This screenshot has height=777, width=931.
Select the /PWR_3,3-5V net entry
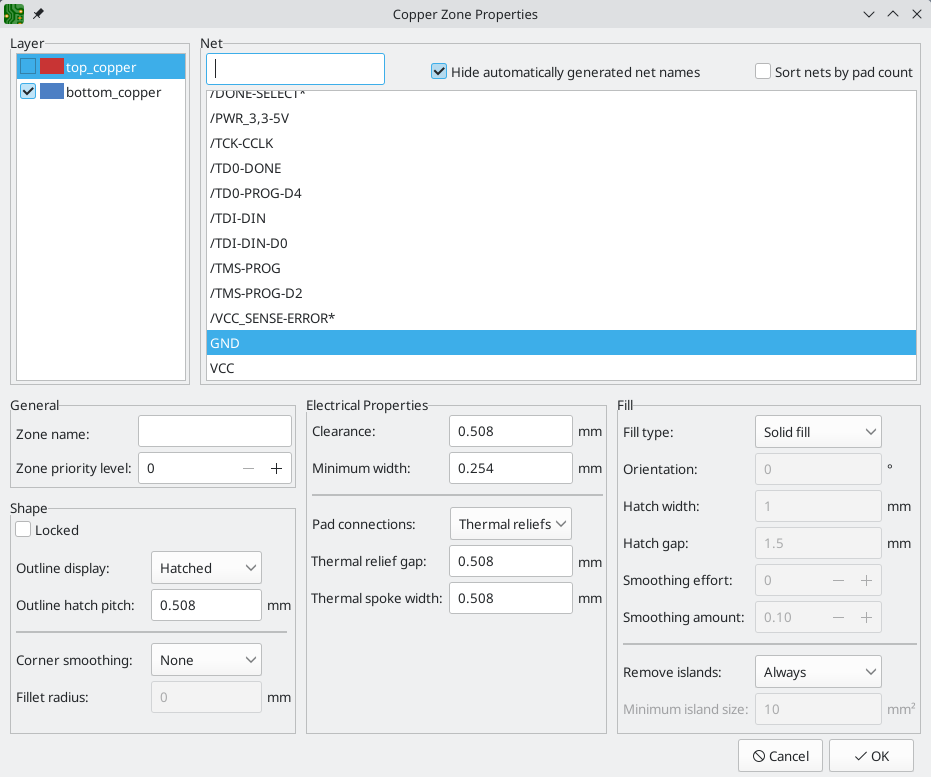pos(250,118)
